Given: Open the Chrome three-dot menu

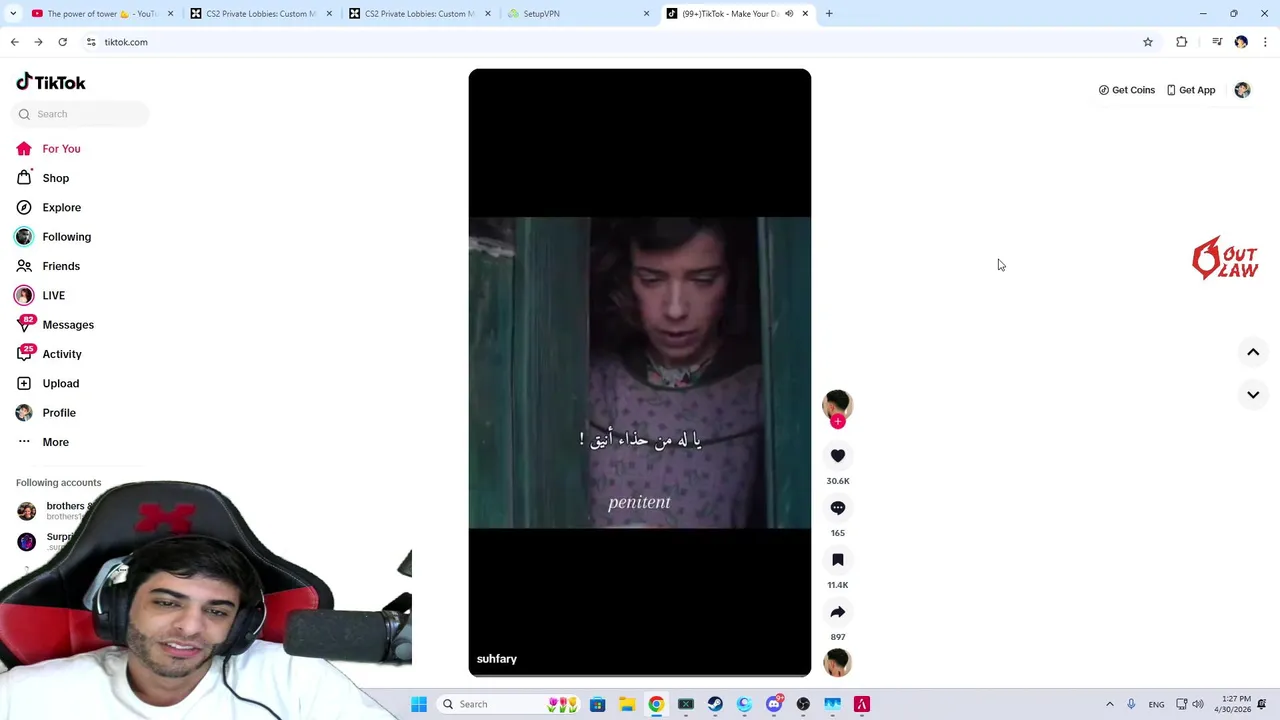Looking at the screenshot, I should 1265,42.
